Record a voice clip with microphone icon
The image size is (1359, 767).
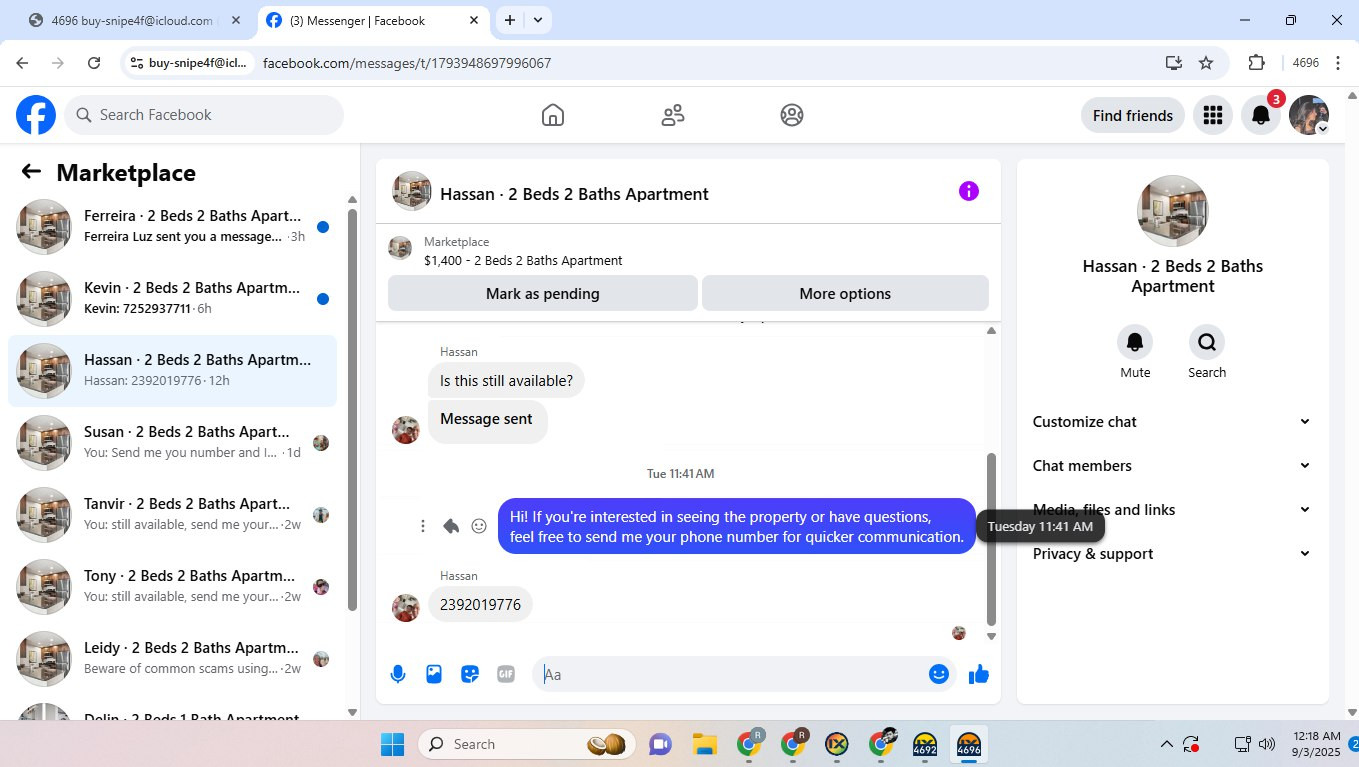pos(398,674)
